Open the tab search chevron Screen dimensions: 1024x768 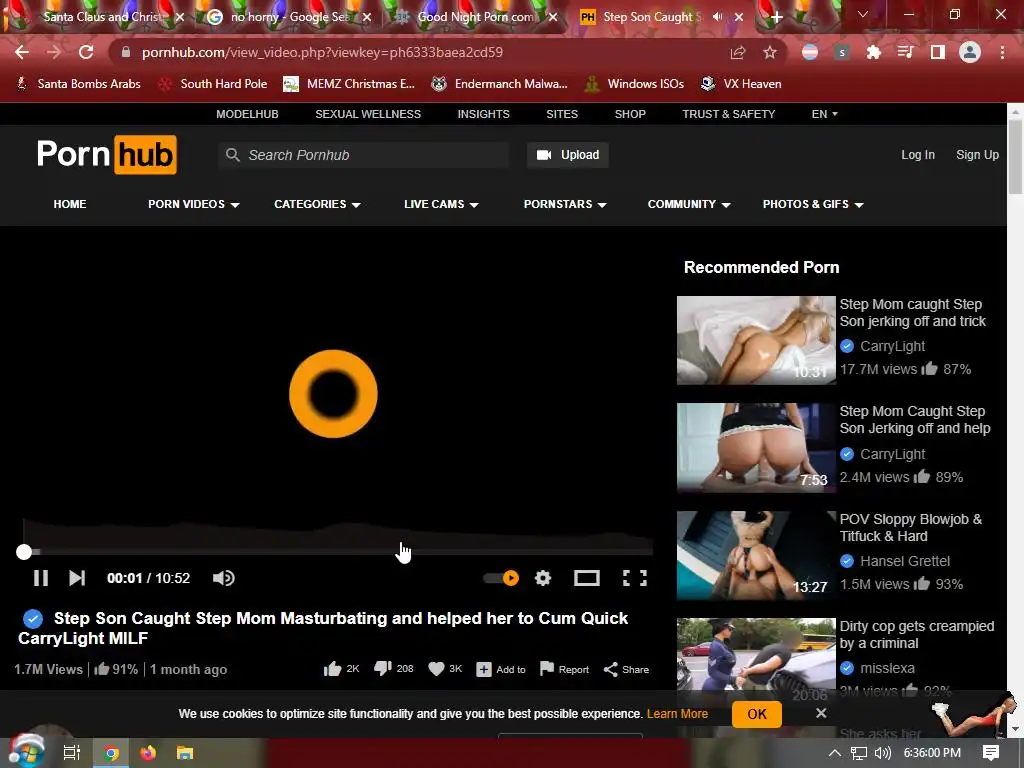pyautogui.click(x=863, y=14)
